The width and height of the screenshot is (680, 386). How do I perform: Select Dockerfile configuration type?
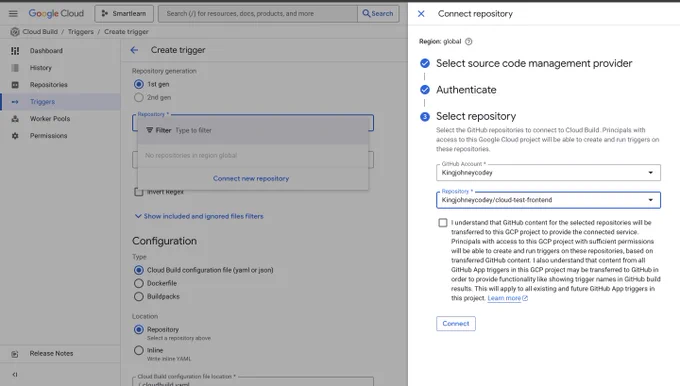coord(139,283)
